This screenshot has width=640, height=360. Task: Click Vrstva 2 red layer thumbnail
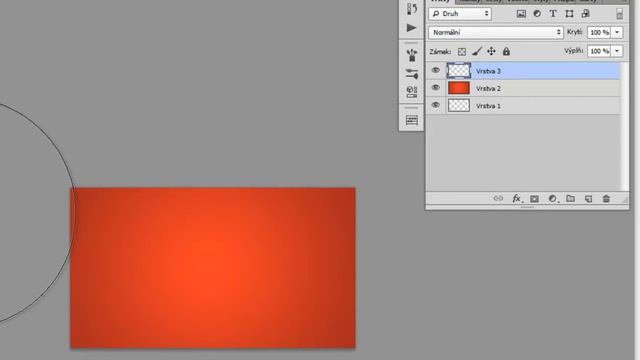coord(459,88)
